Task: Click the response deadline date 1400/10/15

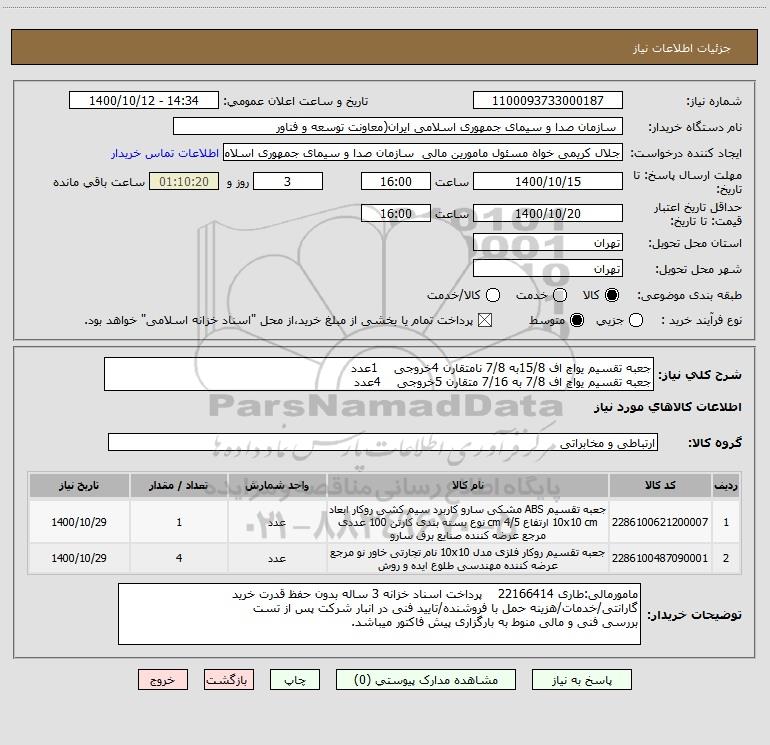Action: click(x=548, y=182)
